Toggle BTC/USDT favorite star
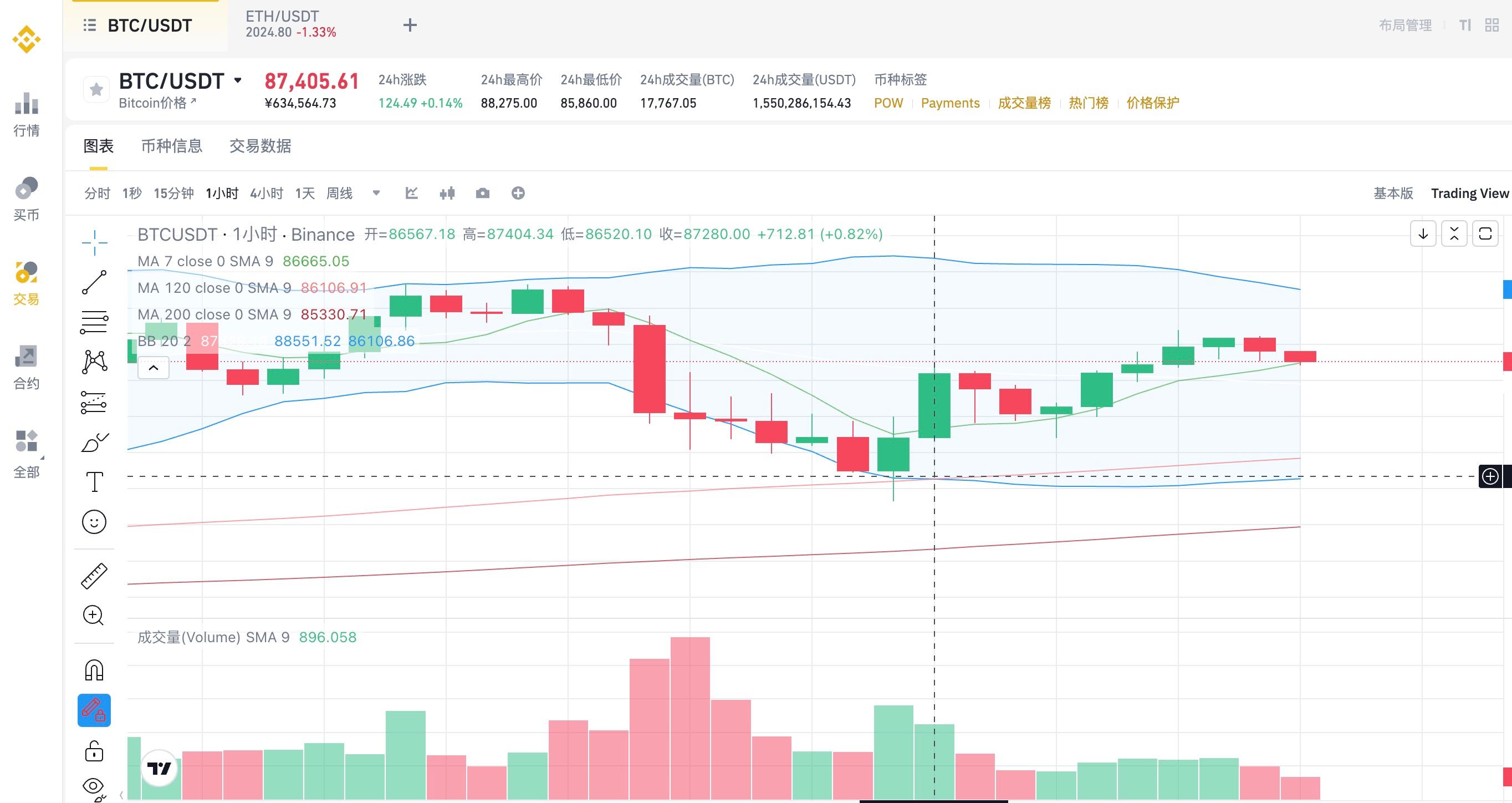 [96, 89]
